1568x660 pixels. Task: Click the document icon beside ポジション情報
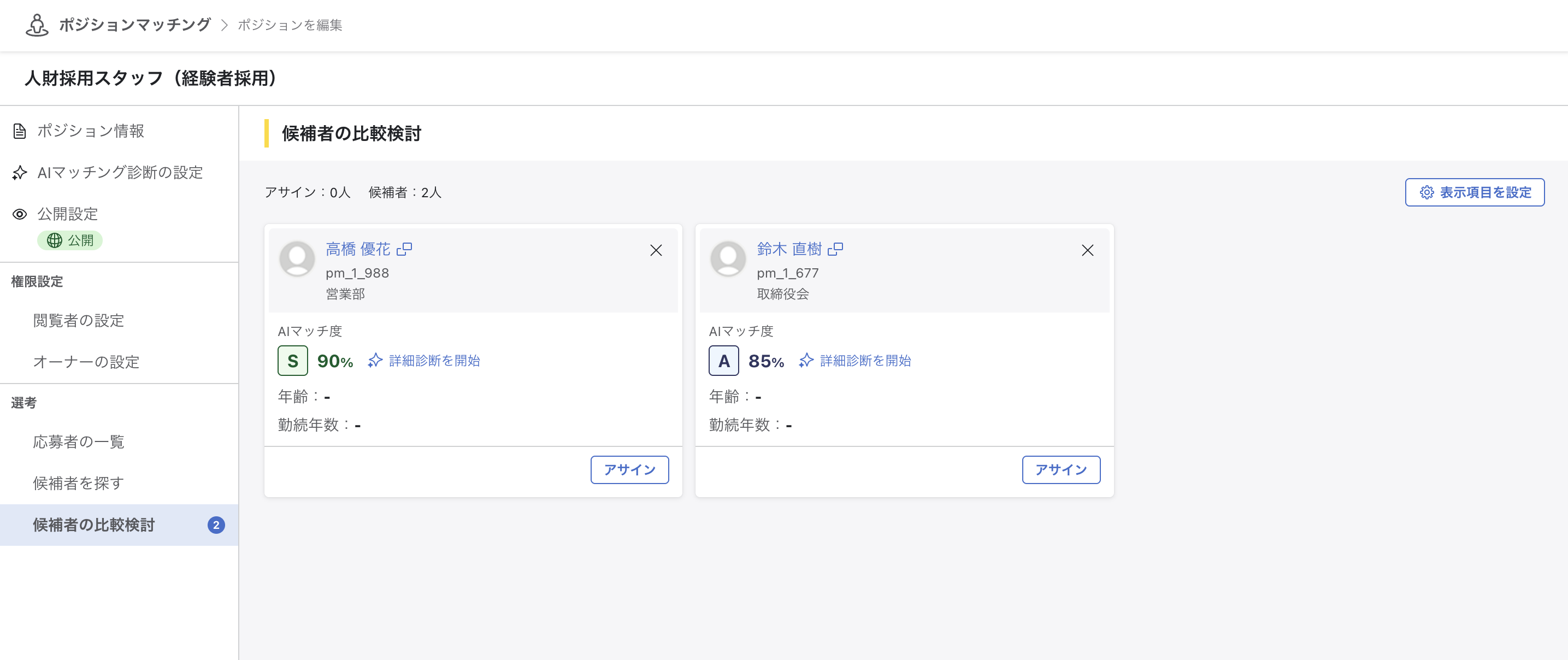(x=20, y=131)
